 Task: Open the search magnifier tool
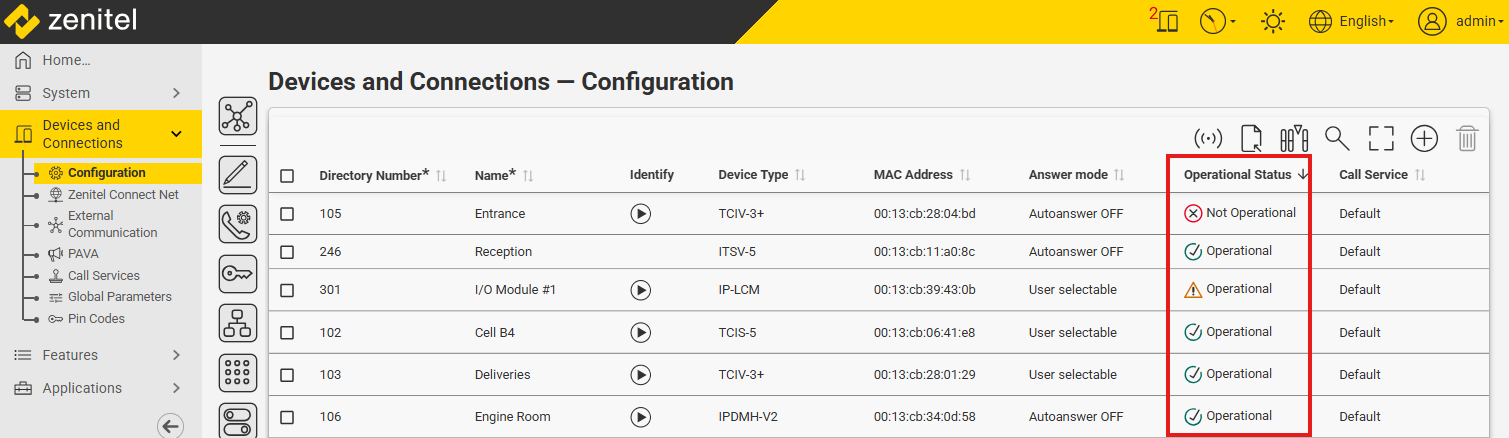pyautogui.click(x=1337, y=139)
